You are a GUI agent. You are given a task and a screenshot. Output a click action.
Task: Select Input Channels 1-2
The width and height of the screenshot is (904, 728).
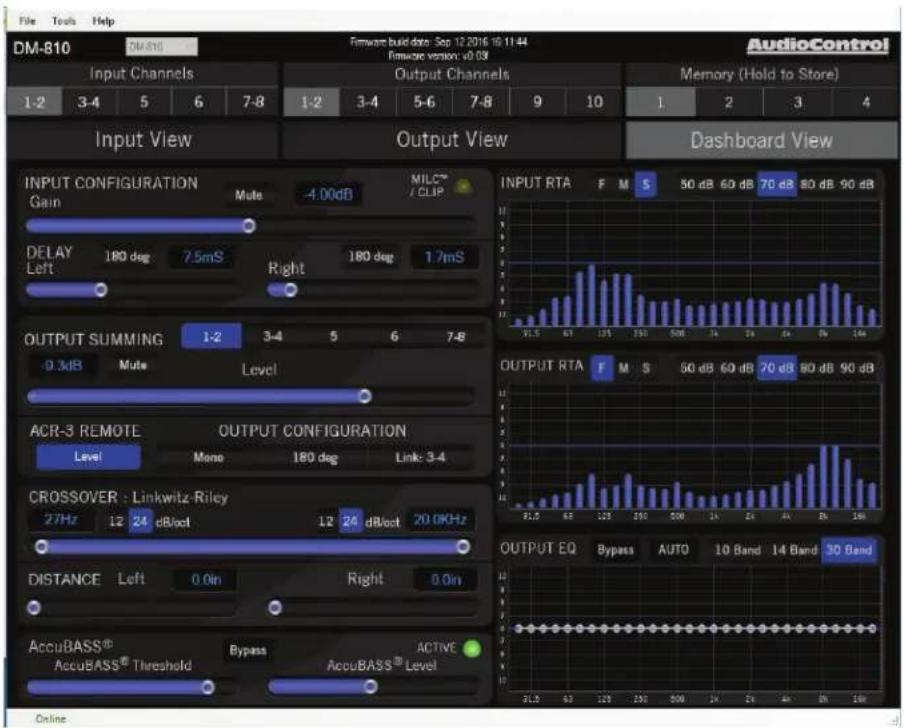pyautogui.click(x=34, y=102)
